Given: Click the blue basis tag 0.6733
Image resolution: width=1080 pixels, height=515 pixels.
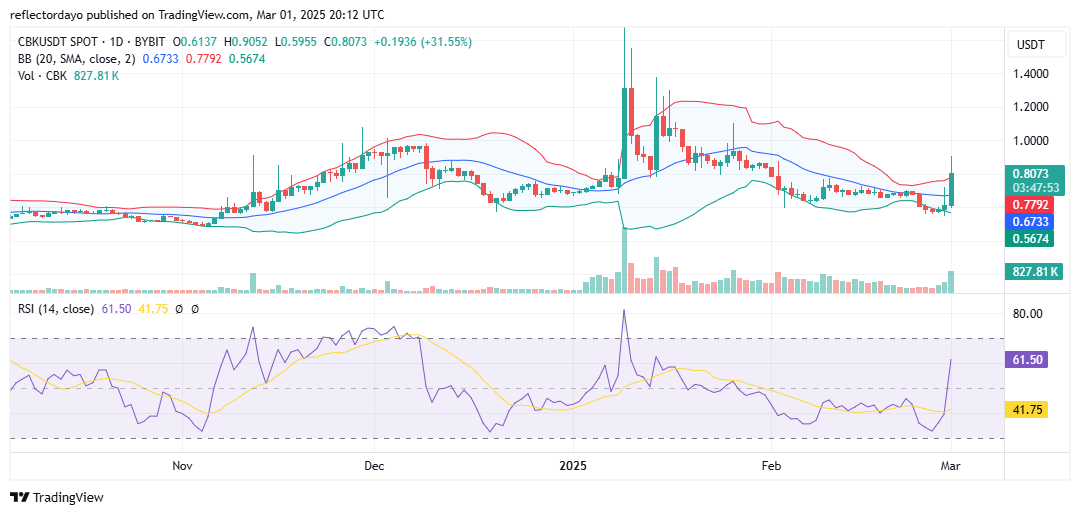Looking at the screenshot, I should (1030, 222).
